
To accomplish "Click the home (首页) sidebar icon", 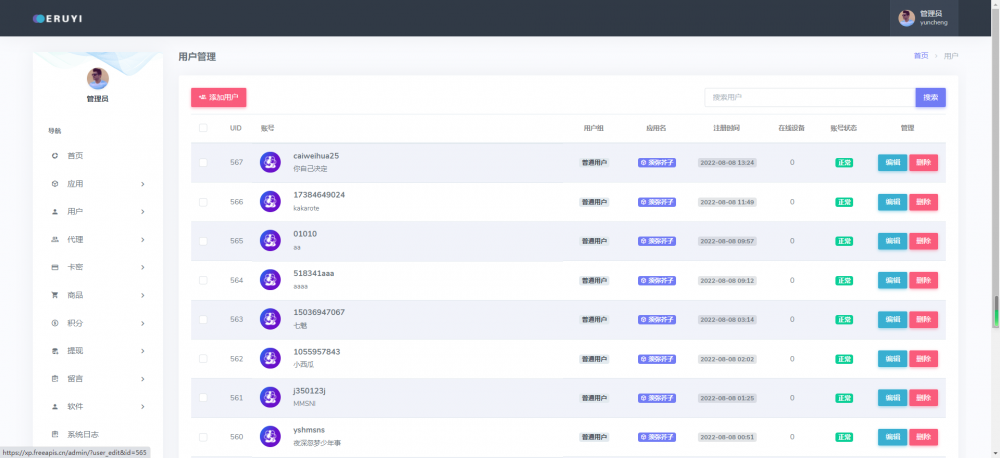I will (55, 156).
